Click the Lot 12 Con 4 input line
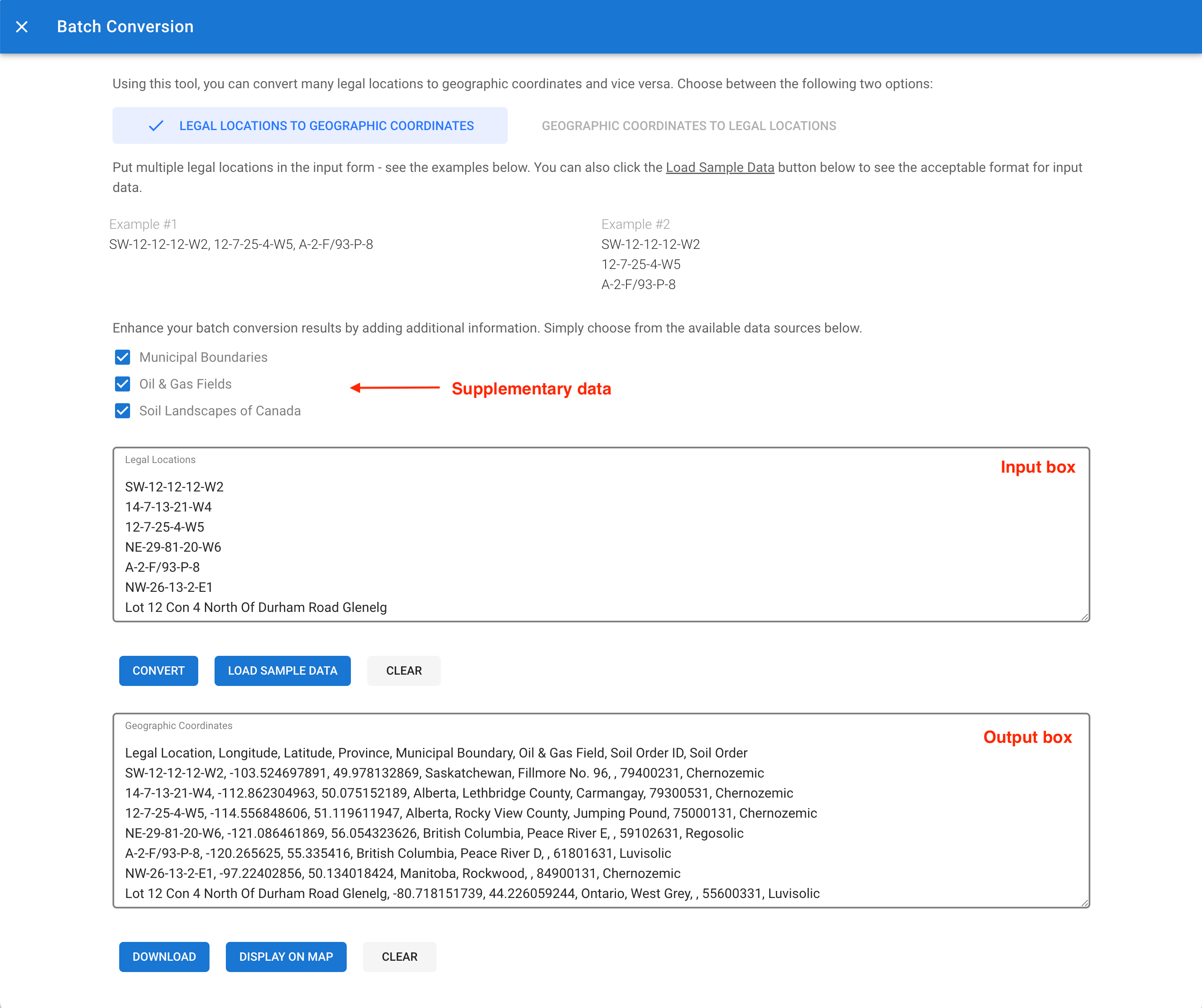 [256, 607]
